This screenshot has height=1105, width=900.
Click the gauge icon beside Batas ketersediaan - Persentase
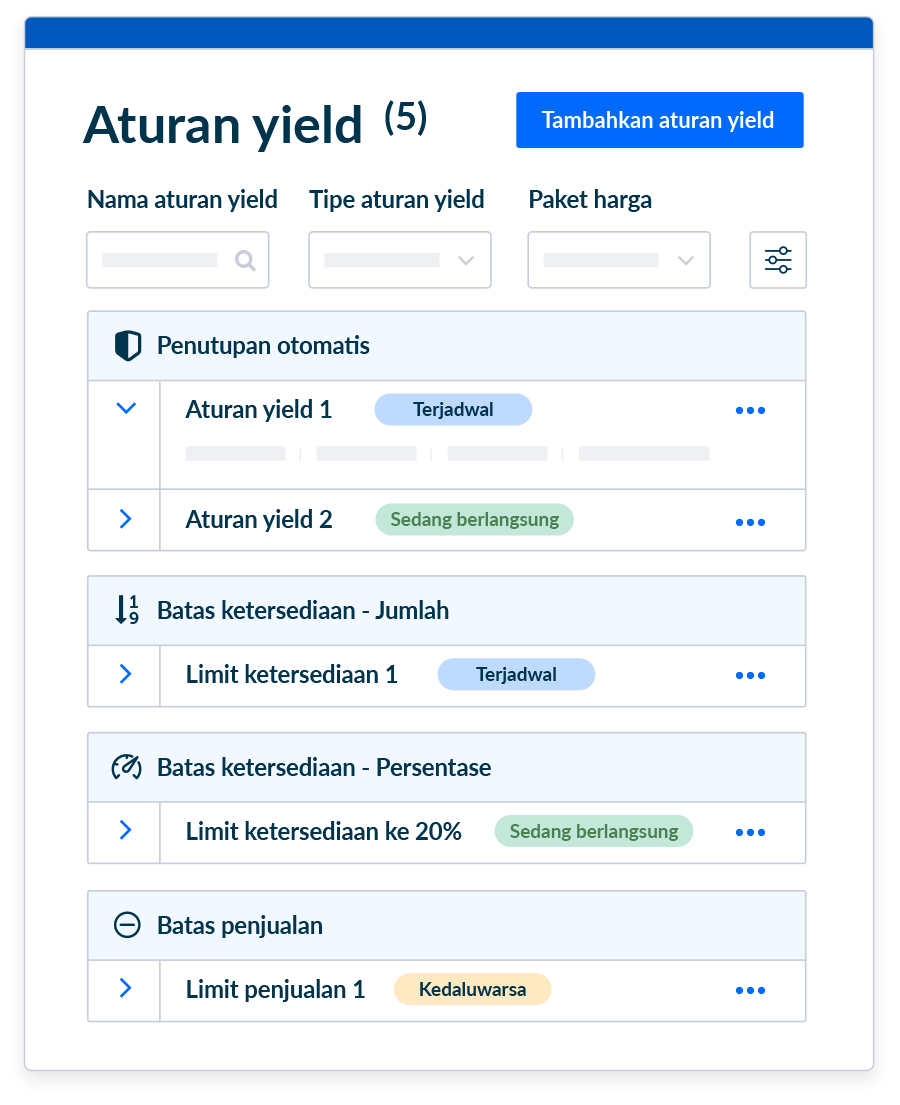coord(127,768)
